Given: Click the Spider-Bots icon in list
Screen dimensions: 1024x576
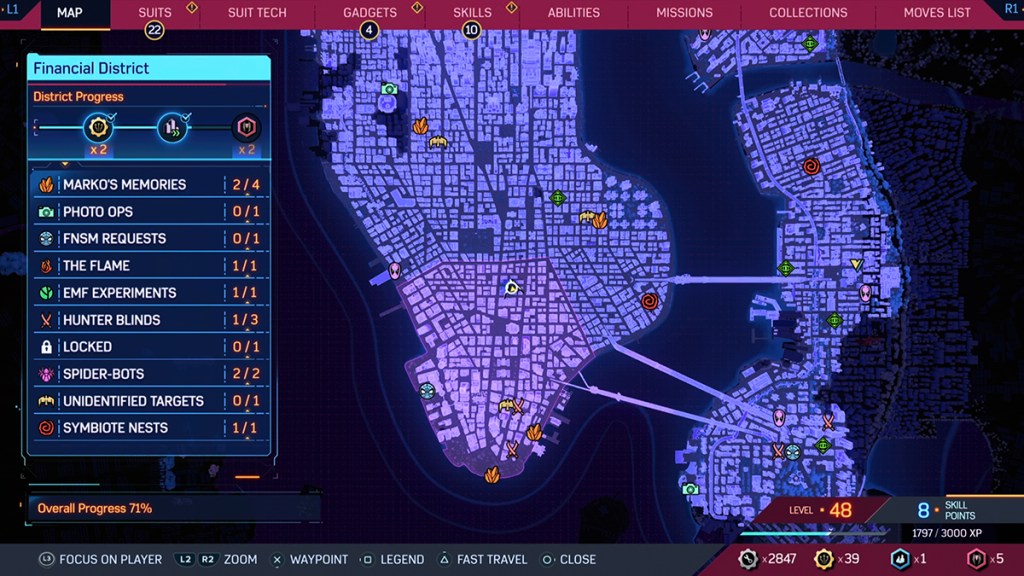Looking at the screenshot, I should tap(46, 374).
